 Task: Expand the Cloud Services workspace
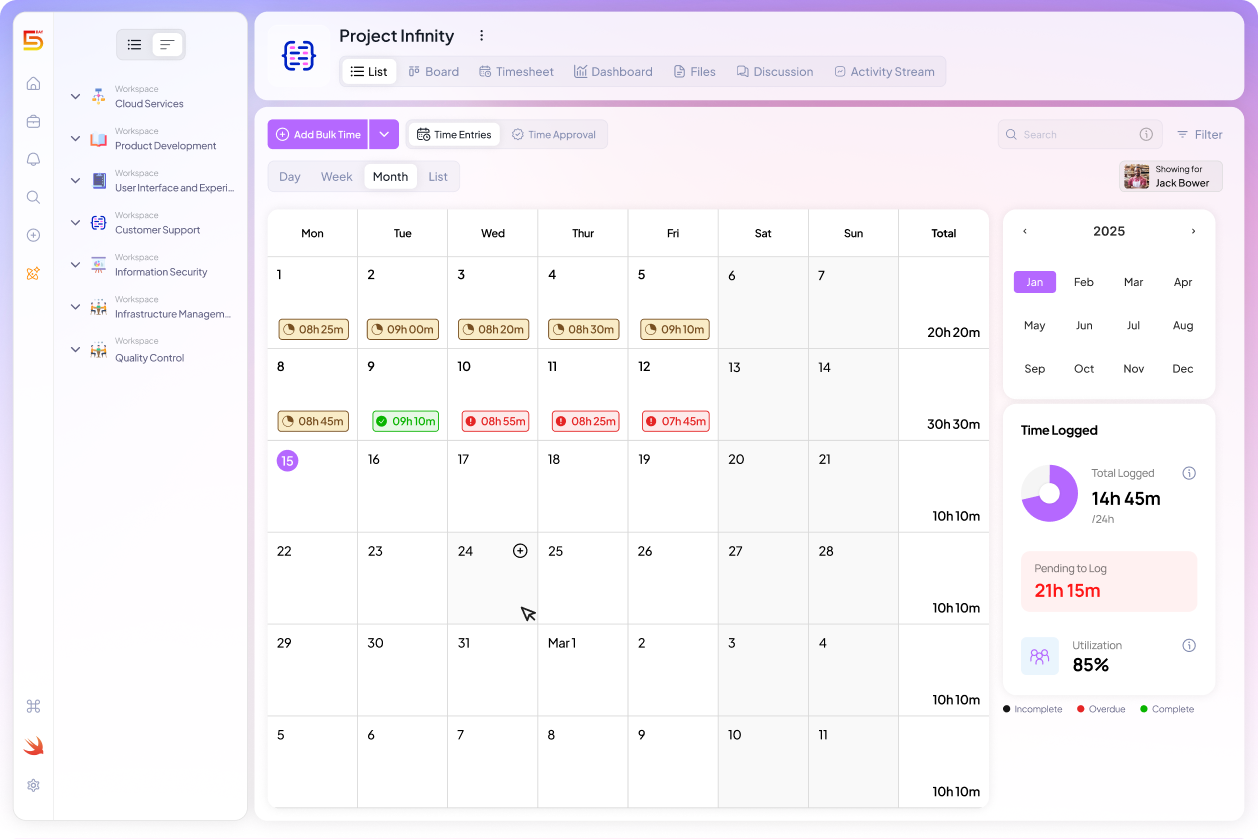pos(75,97)
